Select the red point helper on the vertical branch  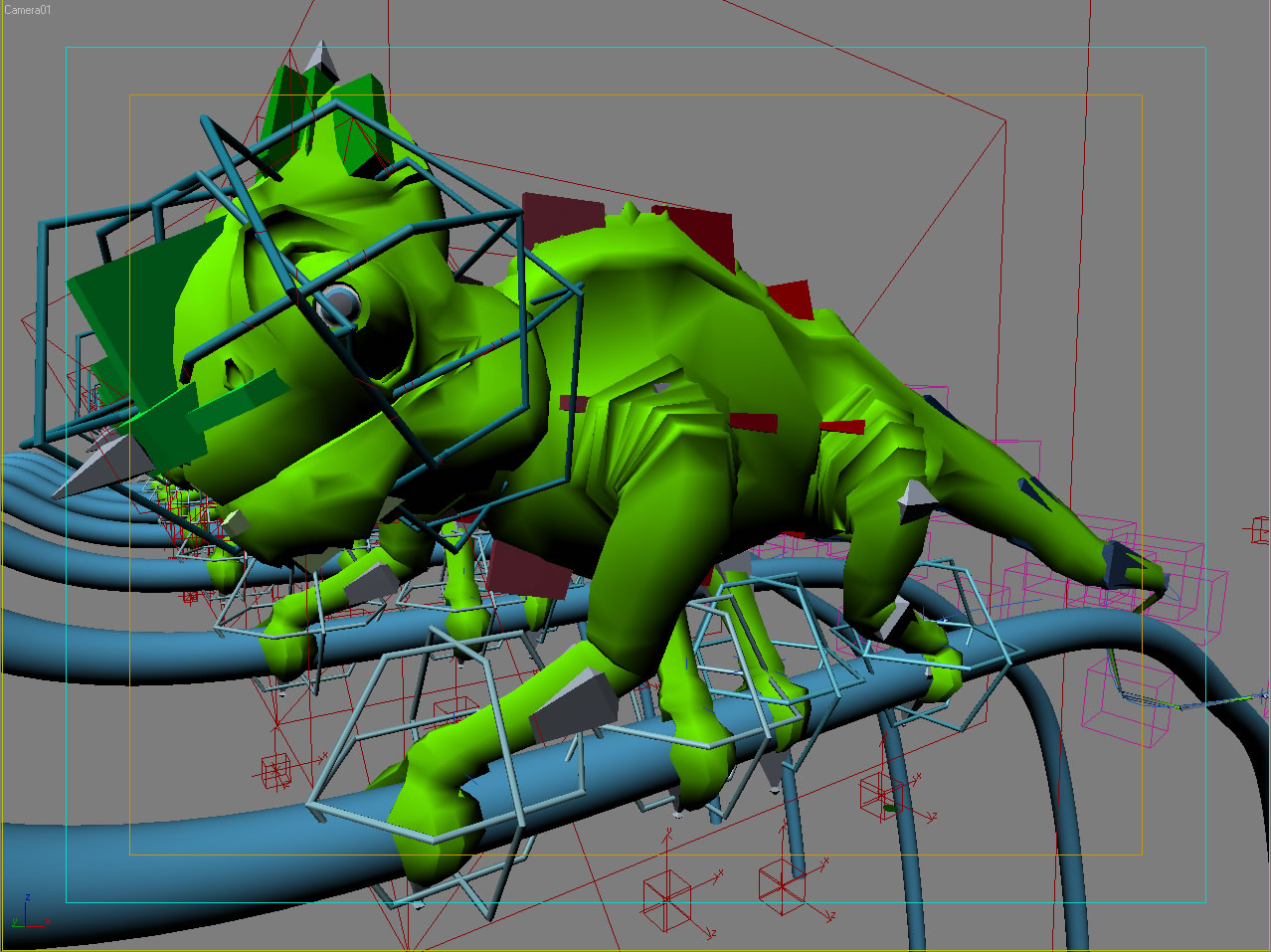[880, 794]
